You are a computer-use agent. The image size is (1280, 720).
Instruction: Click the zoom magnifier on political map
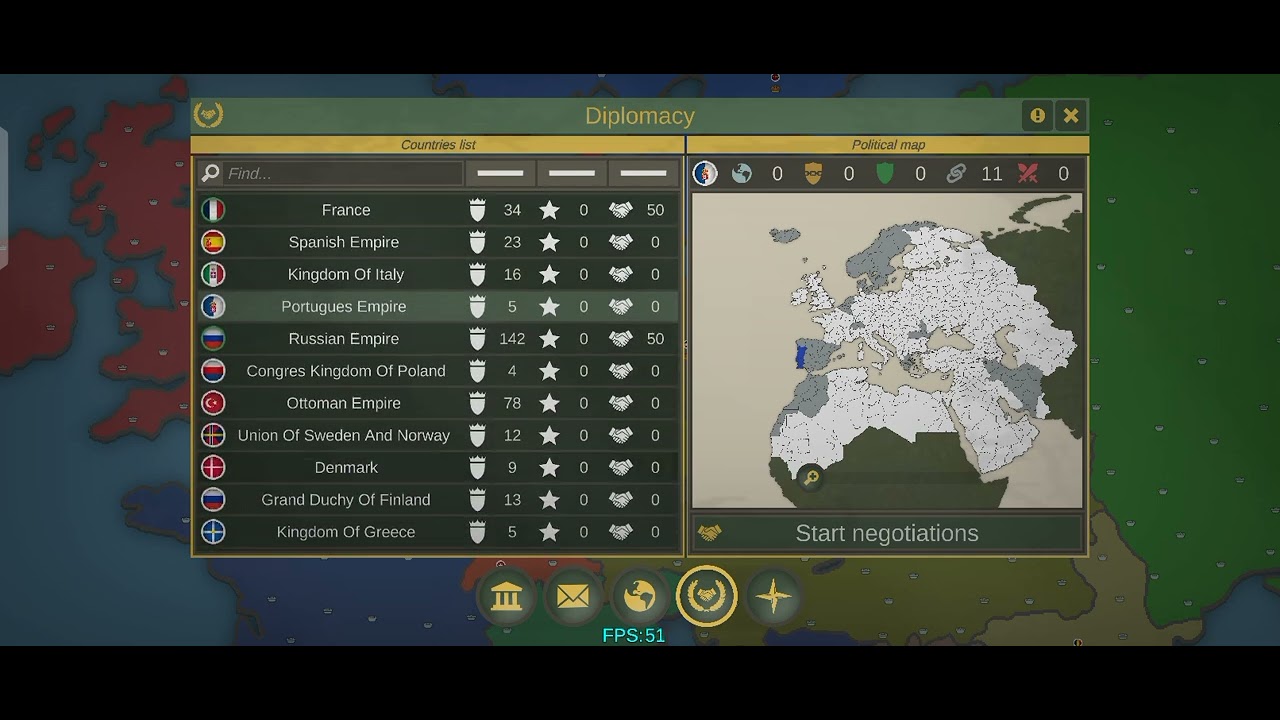(811, 478)
